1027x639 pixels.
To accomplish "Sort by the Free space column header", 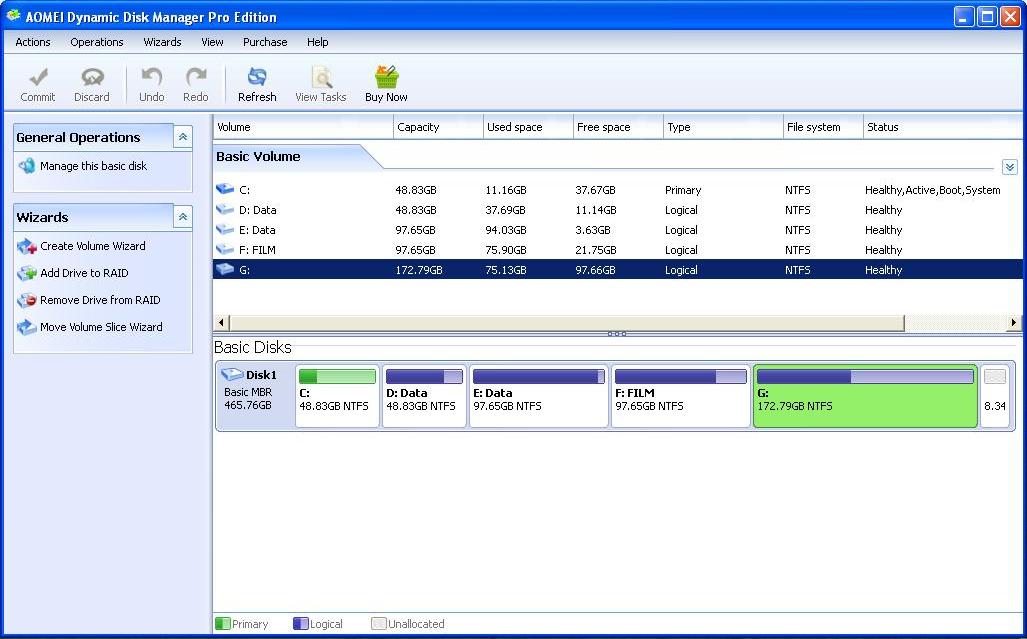I will coord(618,127).
